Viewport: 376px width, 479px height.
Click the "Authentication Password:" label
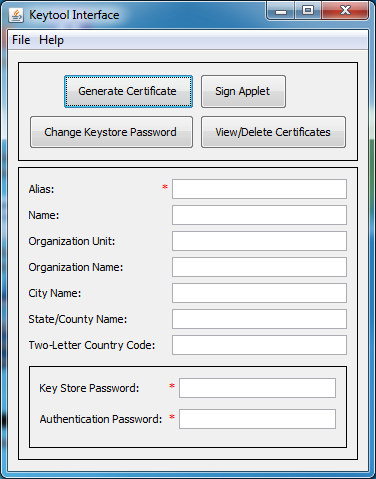tap(101, 419)
